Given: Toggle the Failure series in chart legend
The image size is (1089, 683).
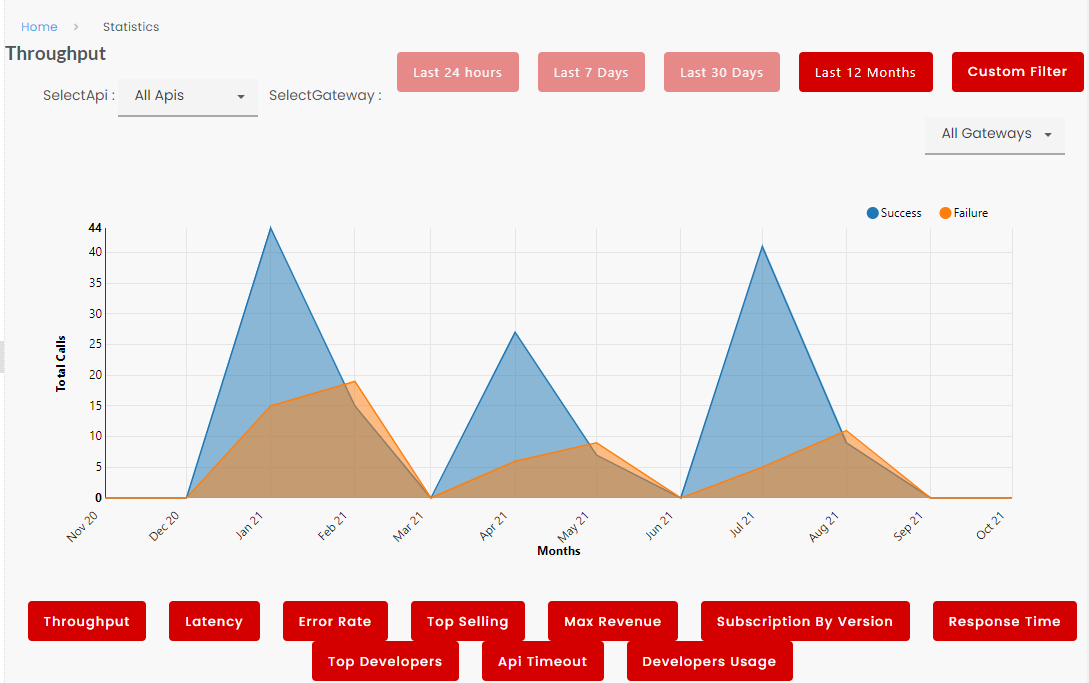Looking at the screenshot, I should (x=963, y=213).
